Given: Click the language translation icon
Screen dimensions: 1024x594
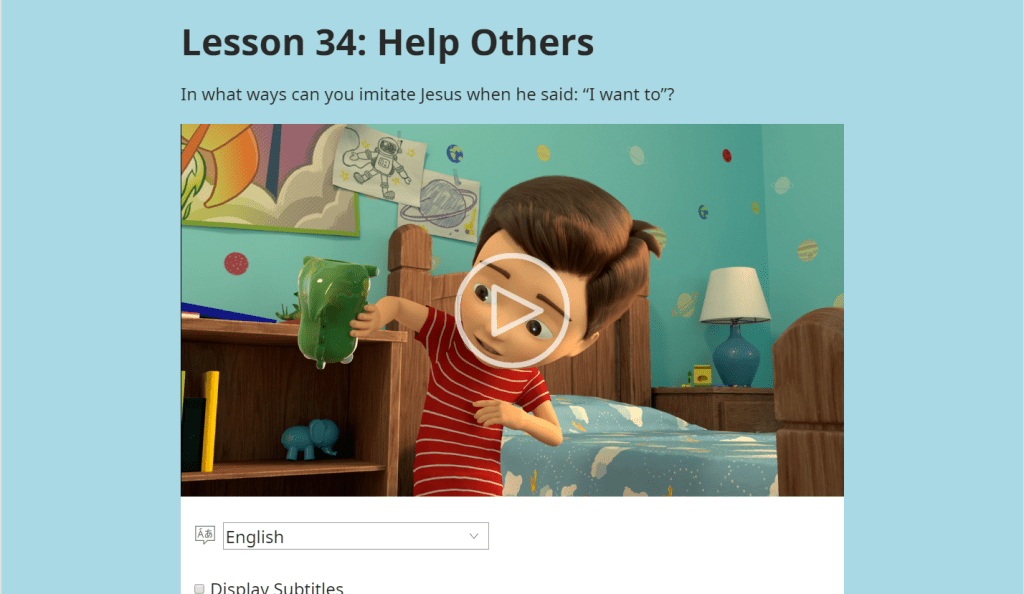Looking at the screenshot, I should 205,535.
